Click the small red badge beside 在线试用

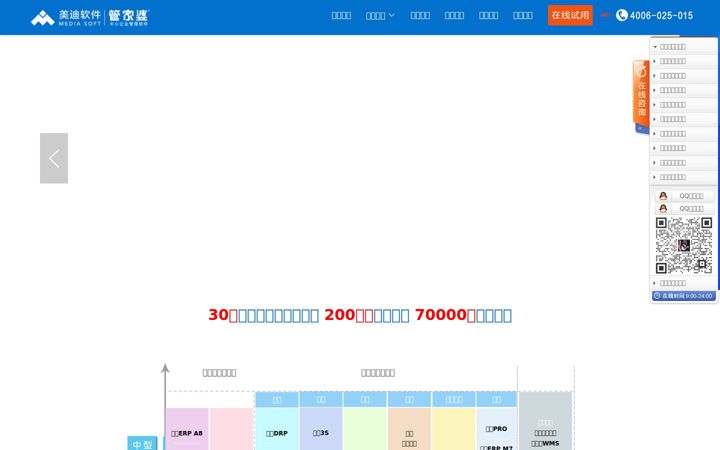click(605, 15)
